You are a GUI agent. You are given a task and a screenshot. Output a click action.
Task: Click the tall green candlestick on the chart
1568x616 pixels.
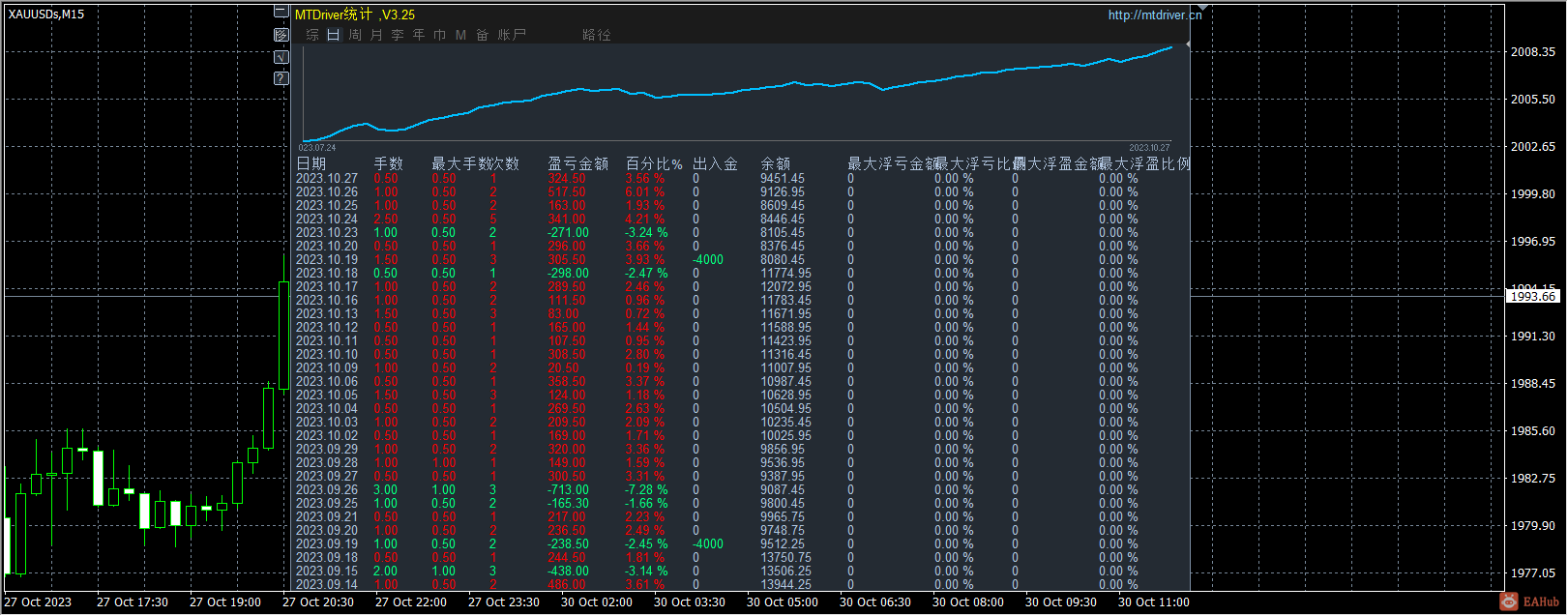point(283,336)
